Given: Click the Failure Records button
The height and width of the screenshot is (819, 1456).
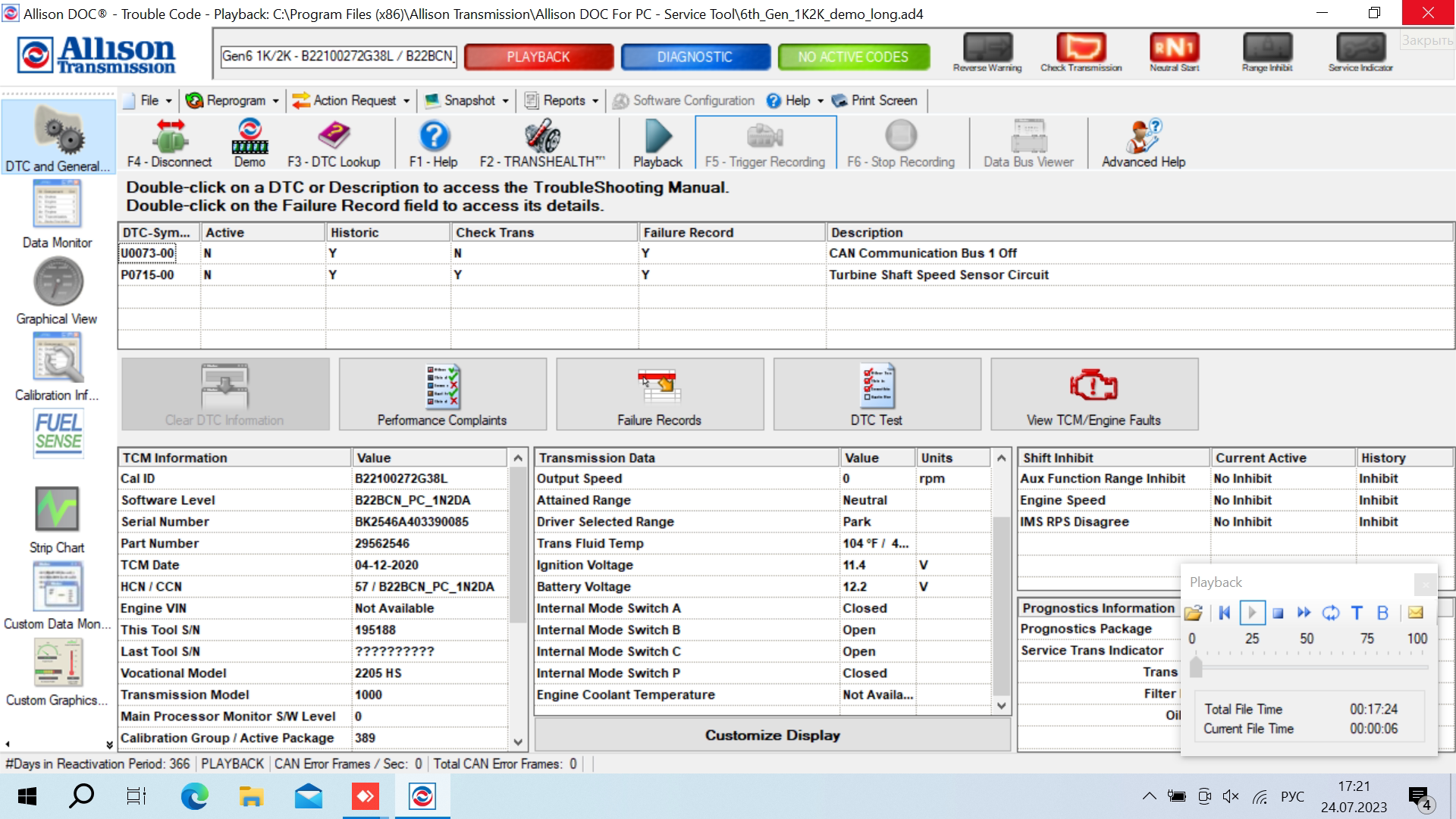Looking at the screenshot, I should click(659, 394).
